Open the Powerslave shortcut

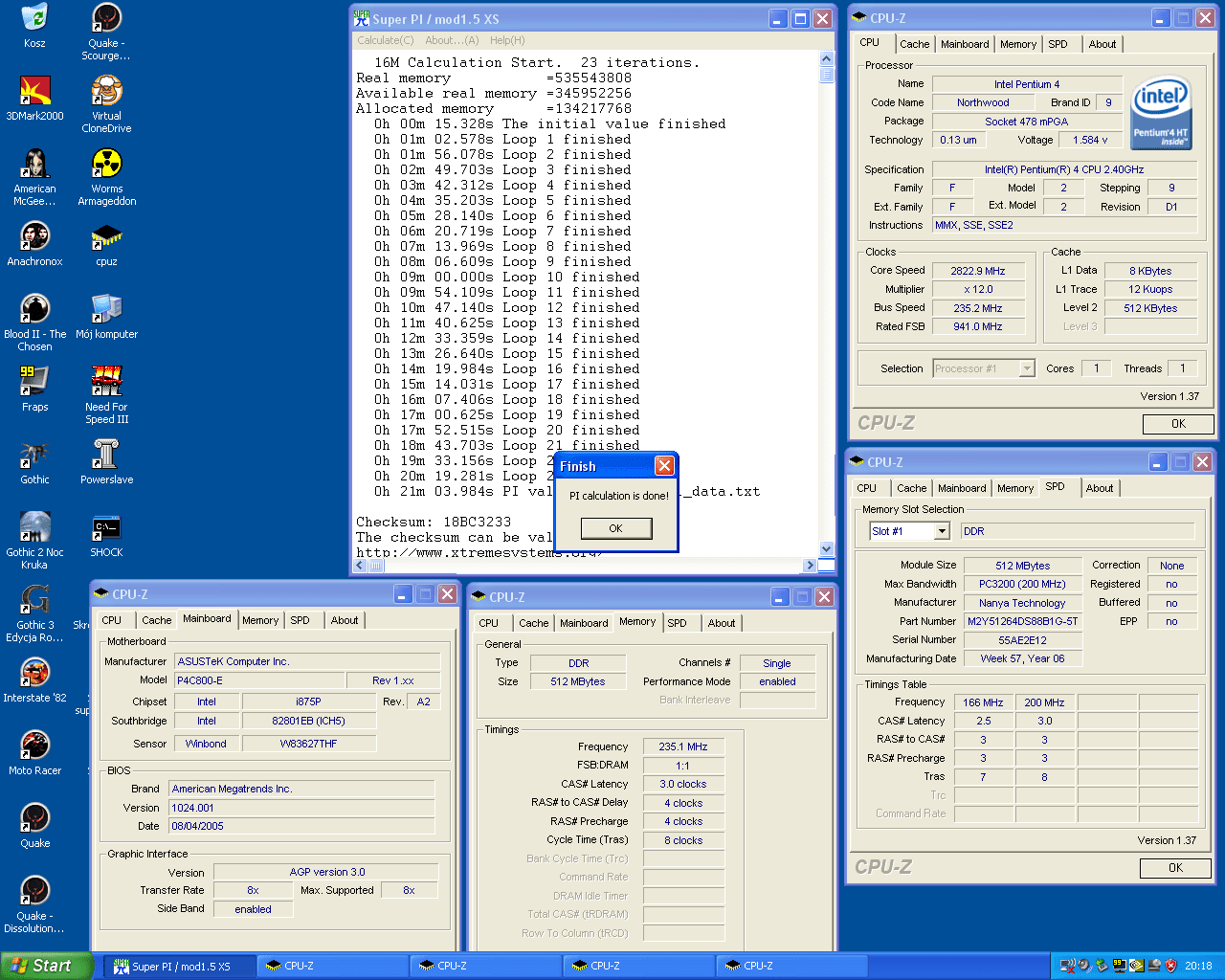pyautogui.click(x=106, y=462)
